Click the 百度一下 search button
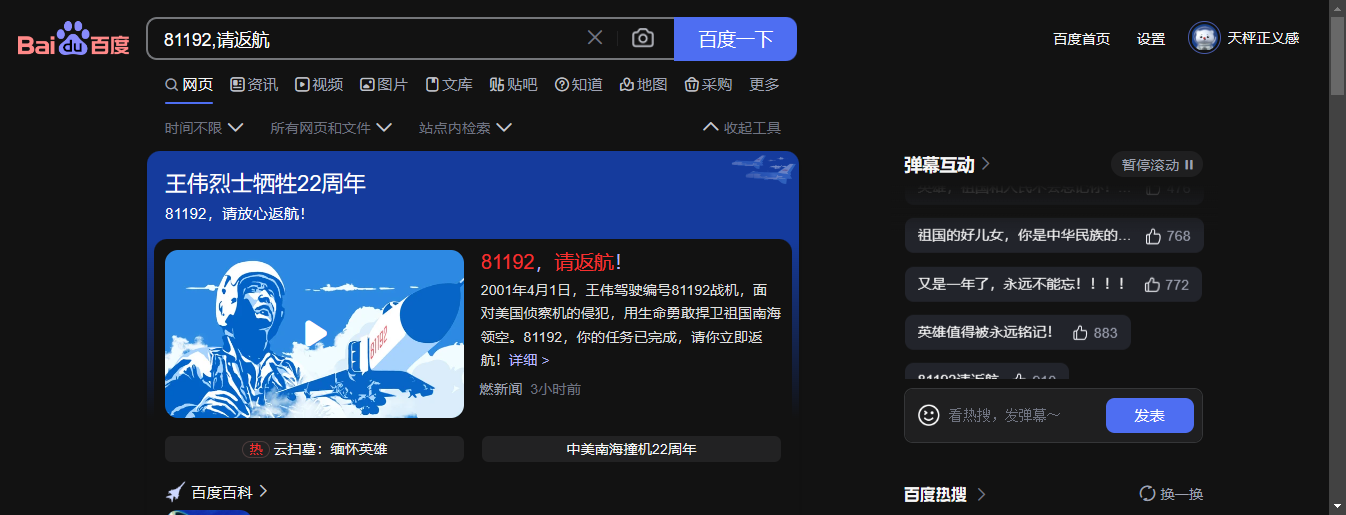Screen dimensions: 1346x515 tap(735, 39)
